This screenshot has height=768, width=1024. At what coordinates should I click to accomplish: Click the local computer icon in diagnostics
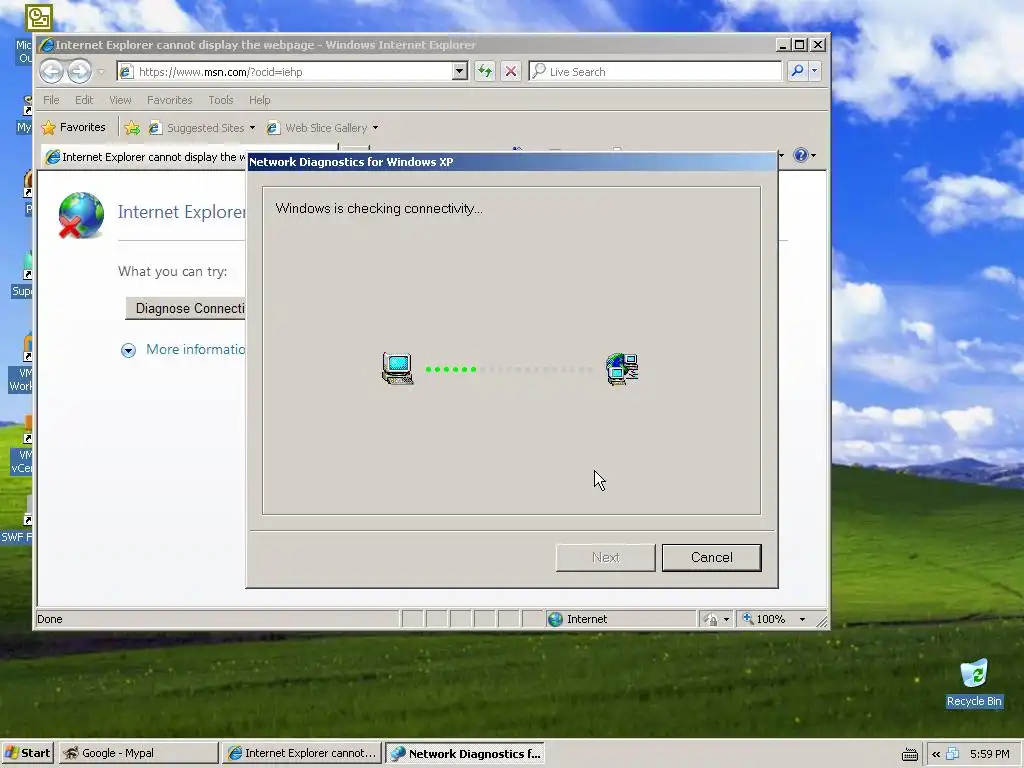pos(398,369)
